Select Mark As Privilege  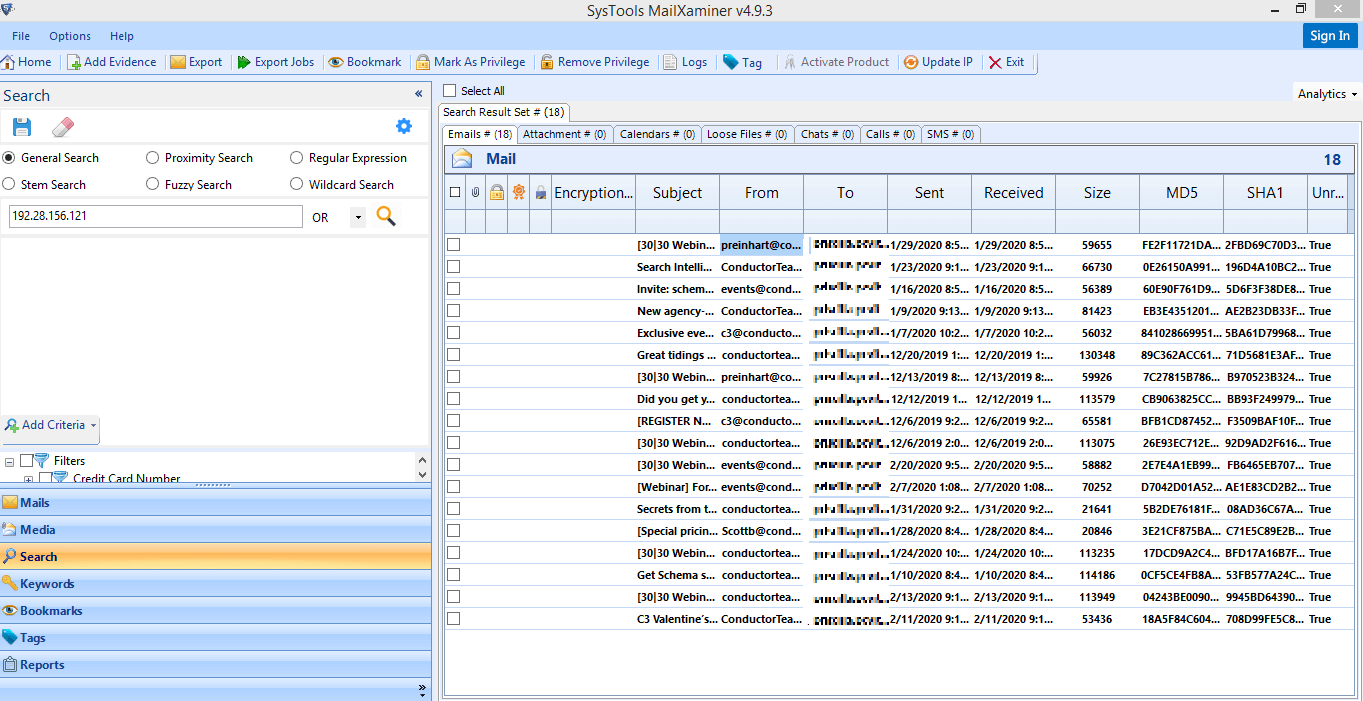[x=471, y=62]
